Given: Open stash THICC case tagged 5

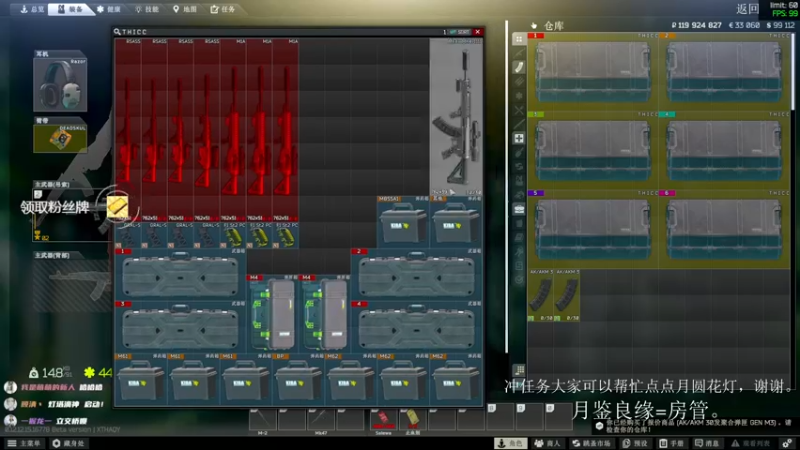Looking at the screenshot, I should tap(593, 229).
